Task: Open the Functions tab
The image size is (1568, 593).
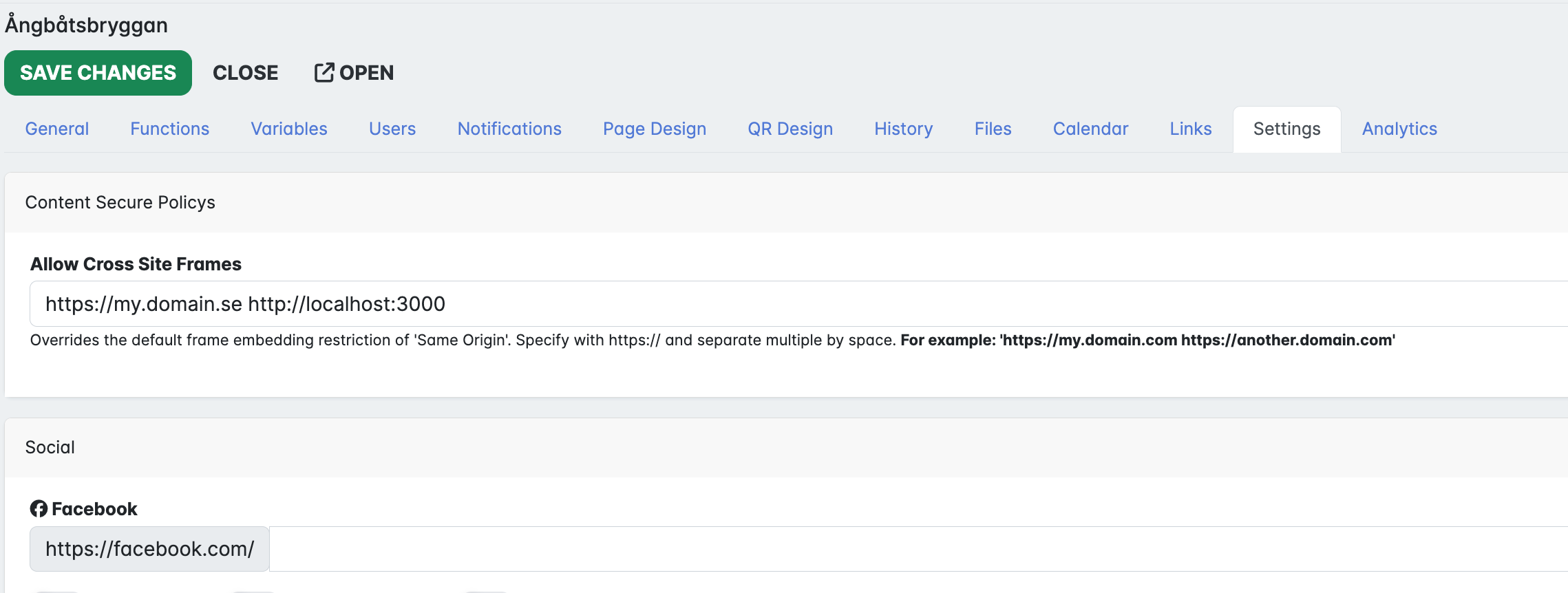Action: [x=170, y=129]
